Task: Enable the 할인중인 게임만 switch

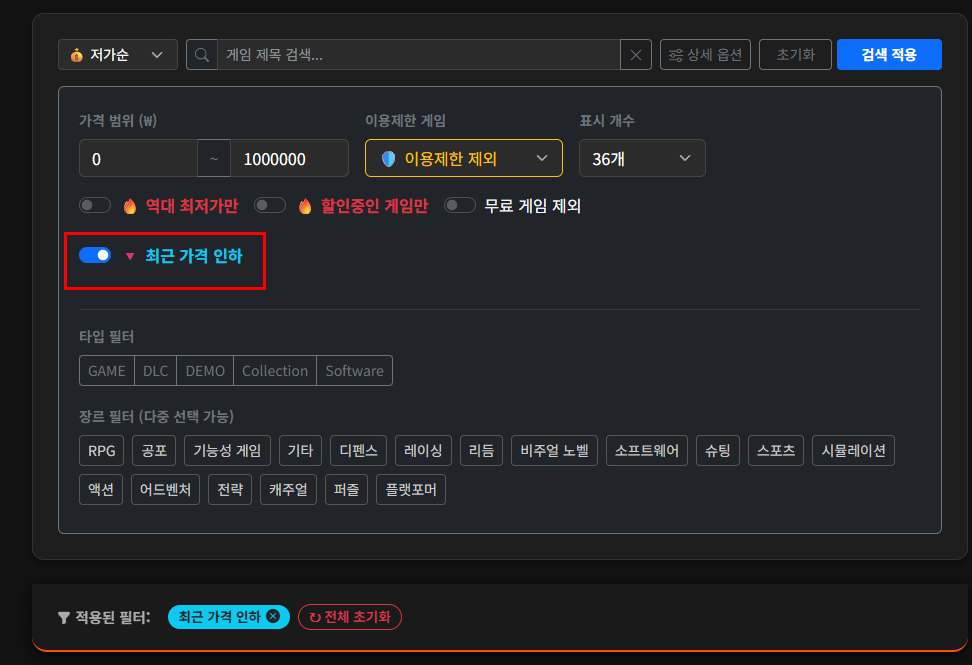Action: pyautogui.click(x=270, y=206)
